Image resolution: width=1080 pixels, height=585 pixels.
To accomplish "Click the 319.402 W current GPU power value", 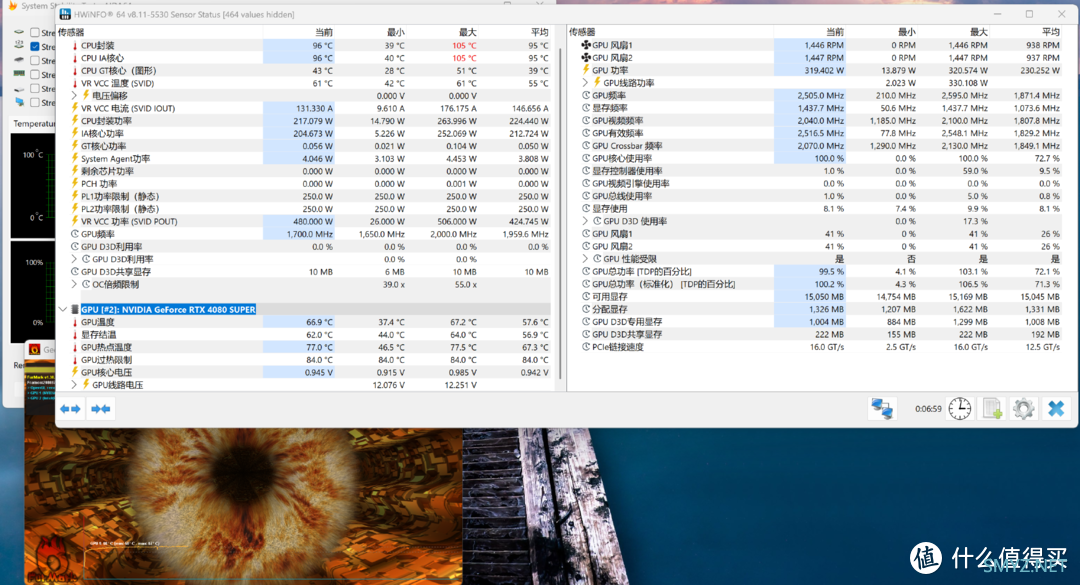I will pos(824,70).
